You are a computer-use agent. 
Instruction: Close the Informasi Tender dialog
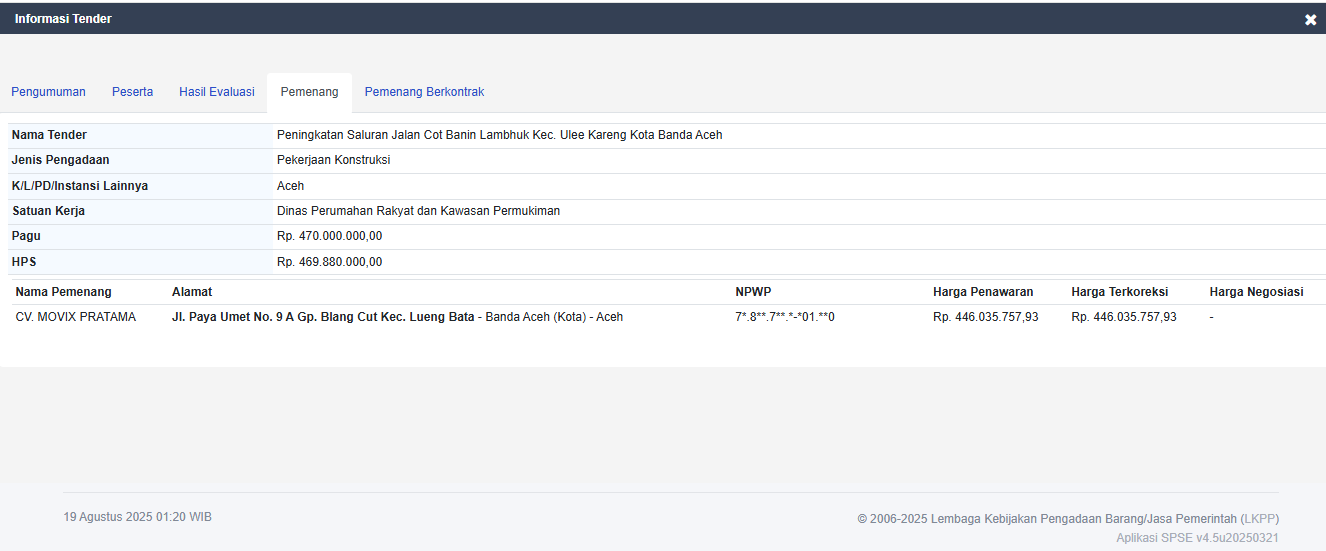pyautogui.click(x=1310, y=20)
